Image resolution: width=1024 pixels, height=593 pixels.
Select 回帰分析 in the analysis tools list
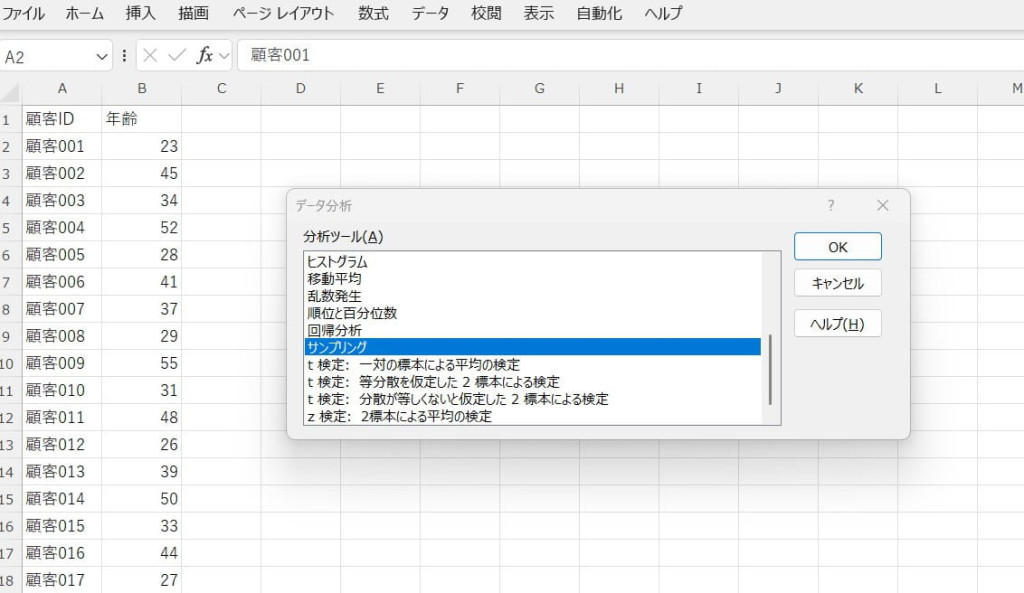(x=335, y=330)
